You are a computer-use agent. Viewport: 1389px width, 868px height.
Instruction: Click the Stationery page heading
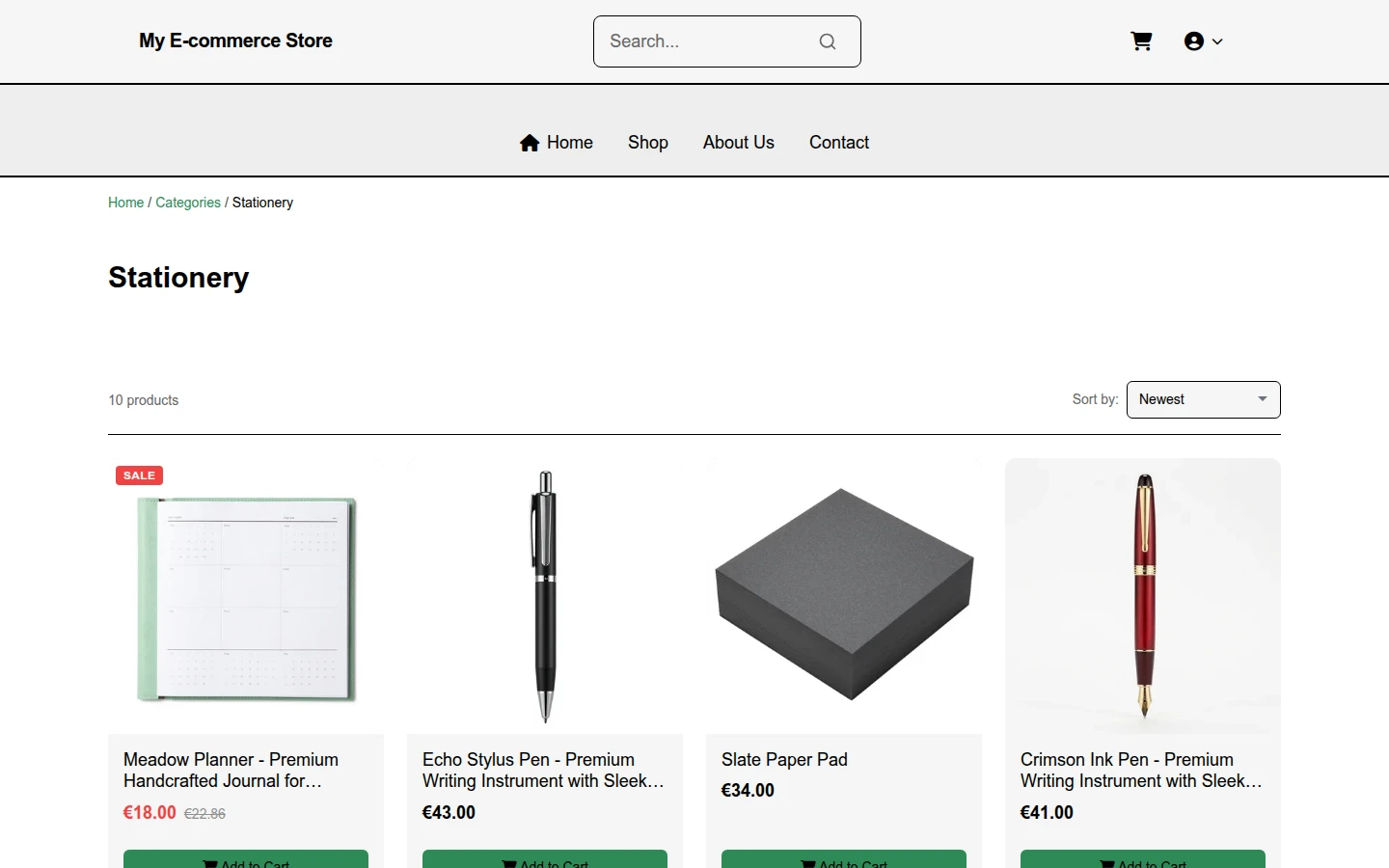178,278
